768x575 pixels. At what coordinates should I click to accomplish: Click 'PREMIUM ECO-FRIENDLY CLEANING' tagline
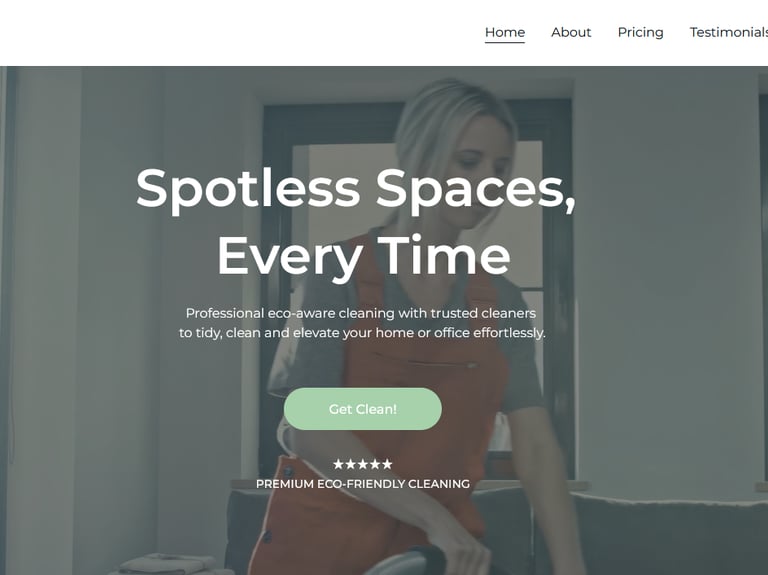click(x=362, y=484)
